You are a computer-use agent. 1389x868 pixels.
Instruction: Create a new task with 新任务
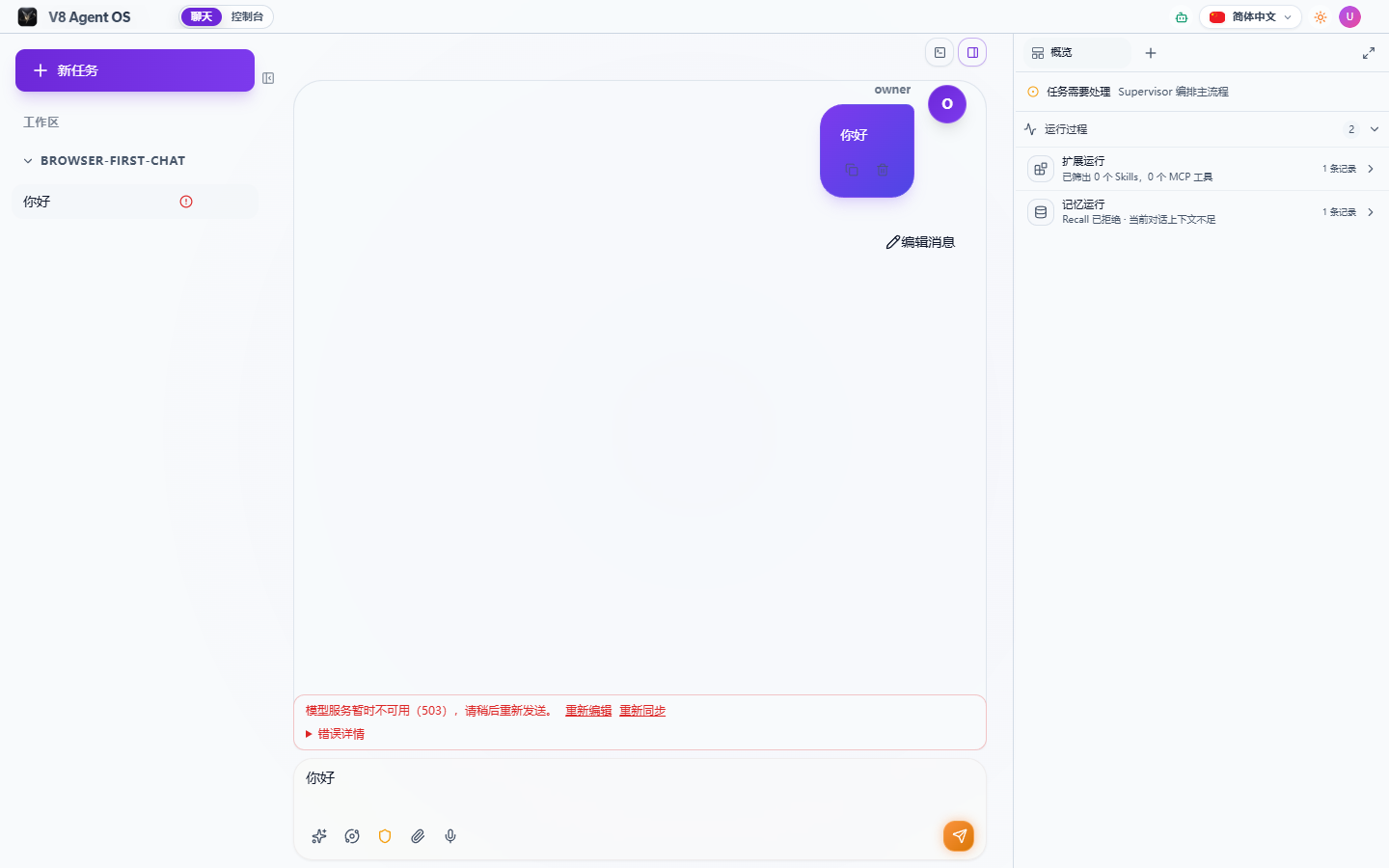point(135,70)
